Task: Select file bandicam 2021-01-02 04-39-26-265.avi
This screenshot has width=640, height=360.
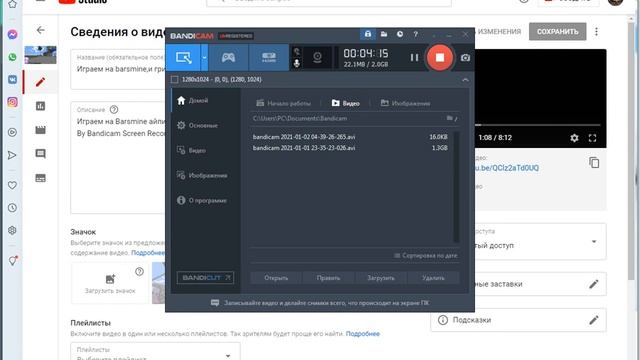Action: coord(350,137)
